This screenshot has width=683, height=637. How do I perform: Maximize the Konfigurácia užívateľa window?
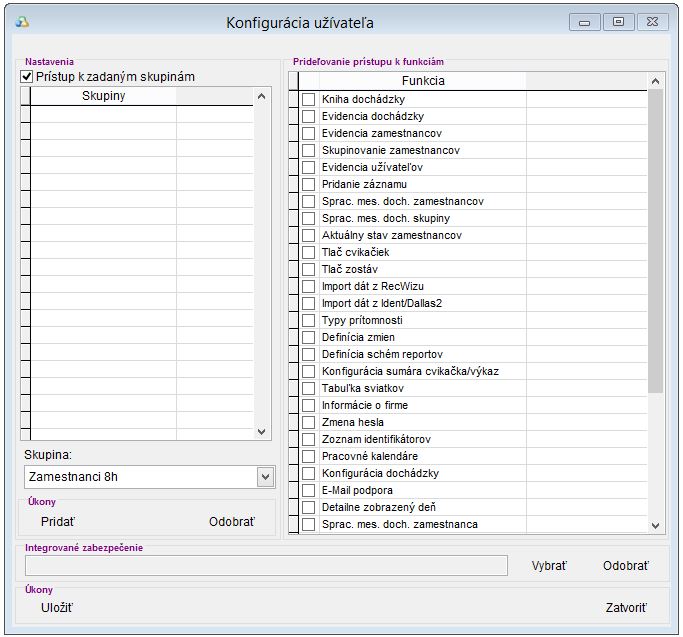click(618, 22)
